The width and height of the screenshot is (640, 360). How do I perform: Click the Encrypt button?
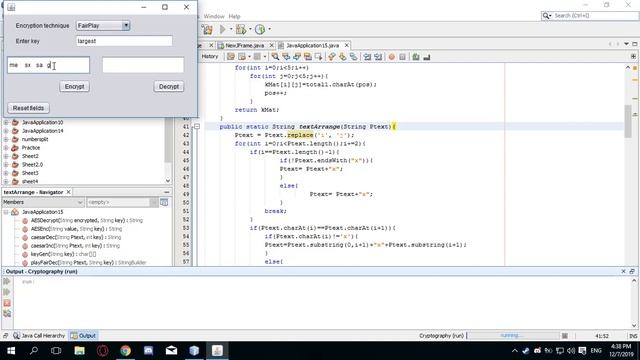(74, 87)
